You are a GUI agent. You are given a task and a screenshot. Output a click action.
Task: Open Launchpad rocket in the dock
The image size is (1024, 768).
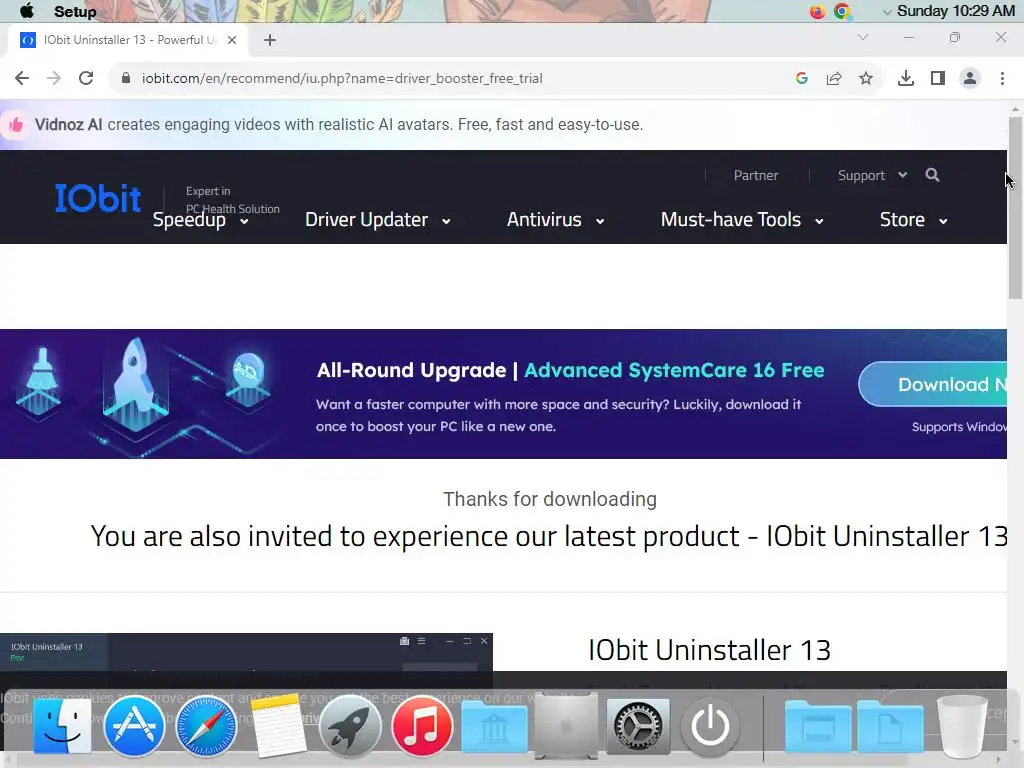350,726
